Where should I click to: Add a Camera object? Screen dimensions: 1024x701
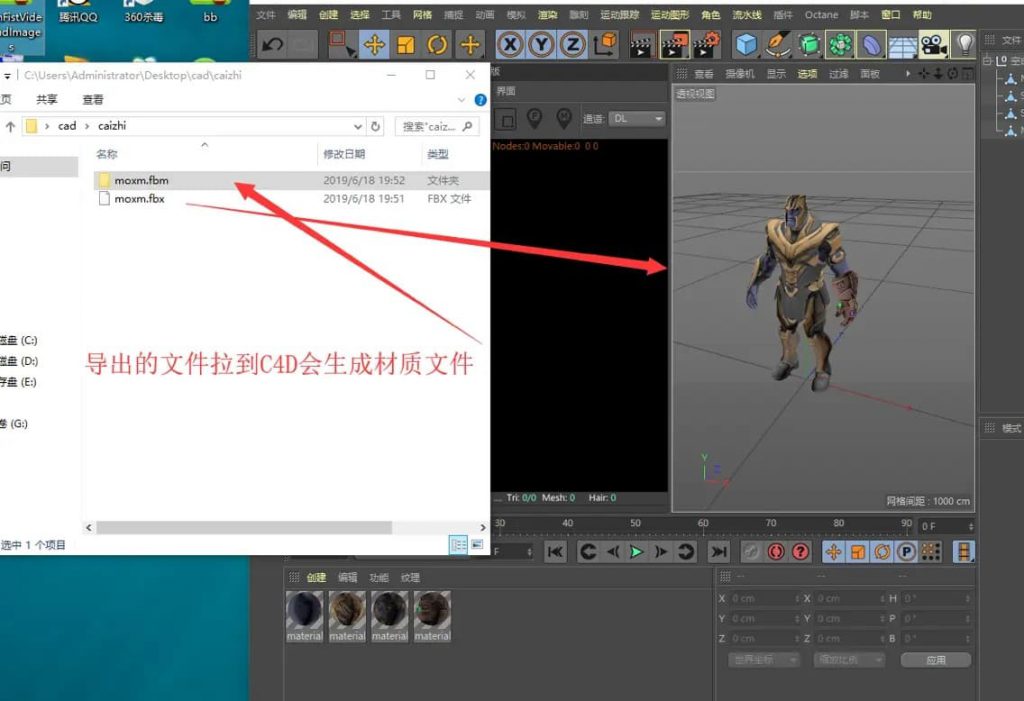934,44
